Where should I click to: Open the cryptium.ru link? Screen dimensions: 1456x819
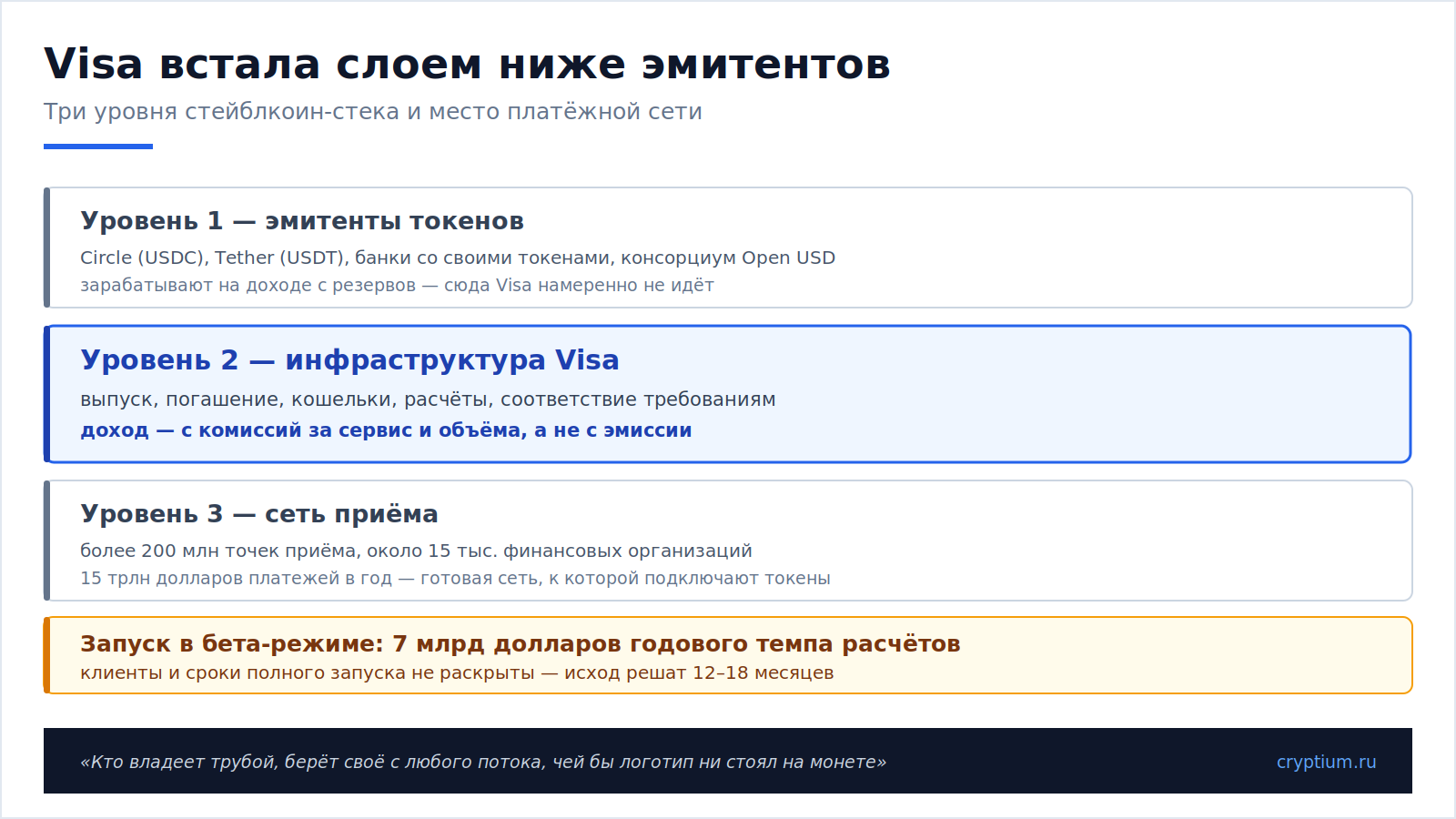tap(1326, 762)
